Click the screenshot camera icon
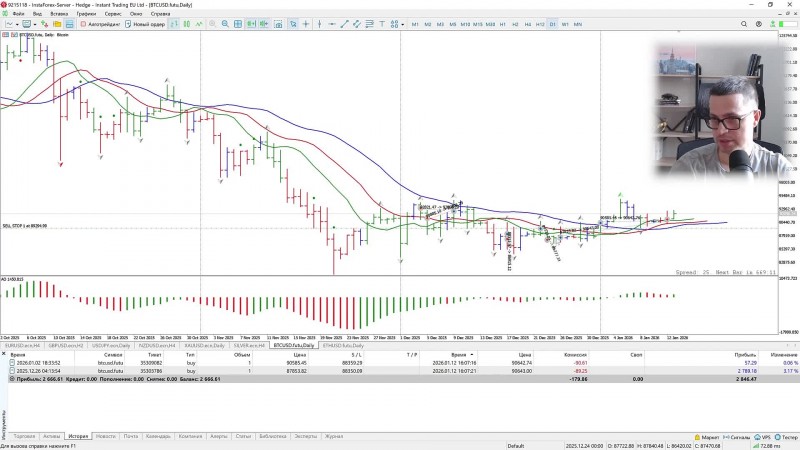Screen dimensions: 800x450 click(278, 24)
